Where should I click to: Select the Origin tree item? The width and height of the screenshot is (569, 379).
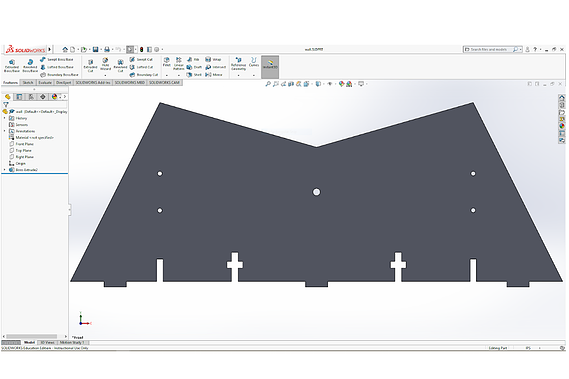pos(17,164)
